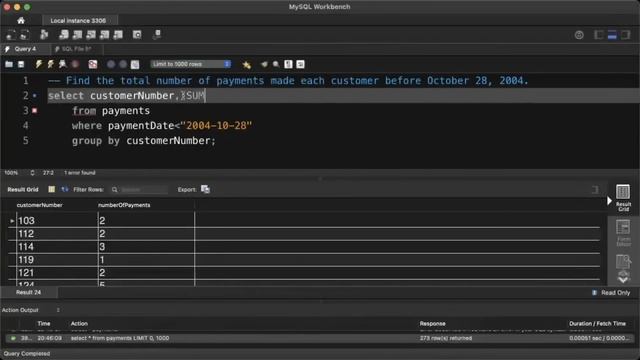Click 'group by customerNumber;' line
This screenshot has height=360, width=640.
pyautogui.click(x=144, y=141)
